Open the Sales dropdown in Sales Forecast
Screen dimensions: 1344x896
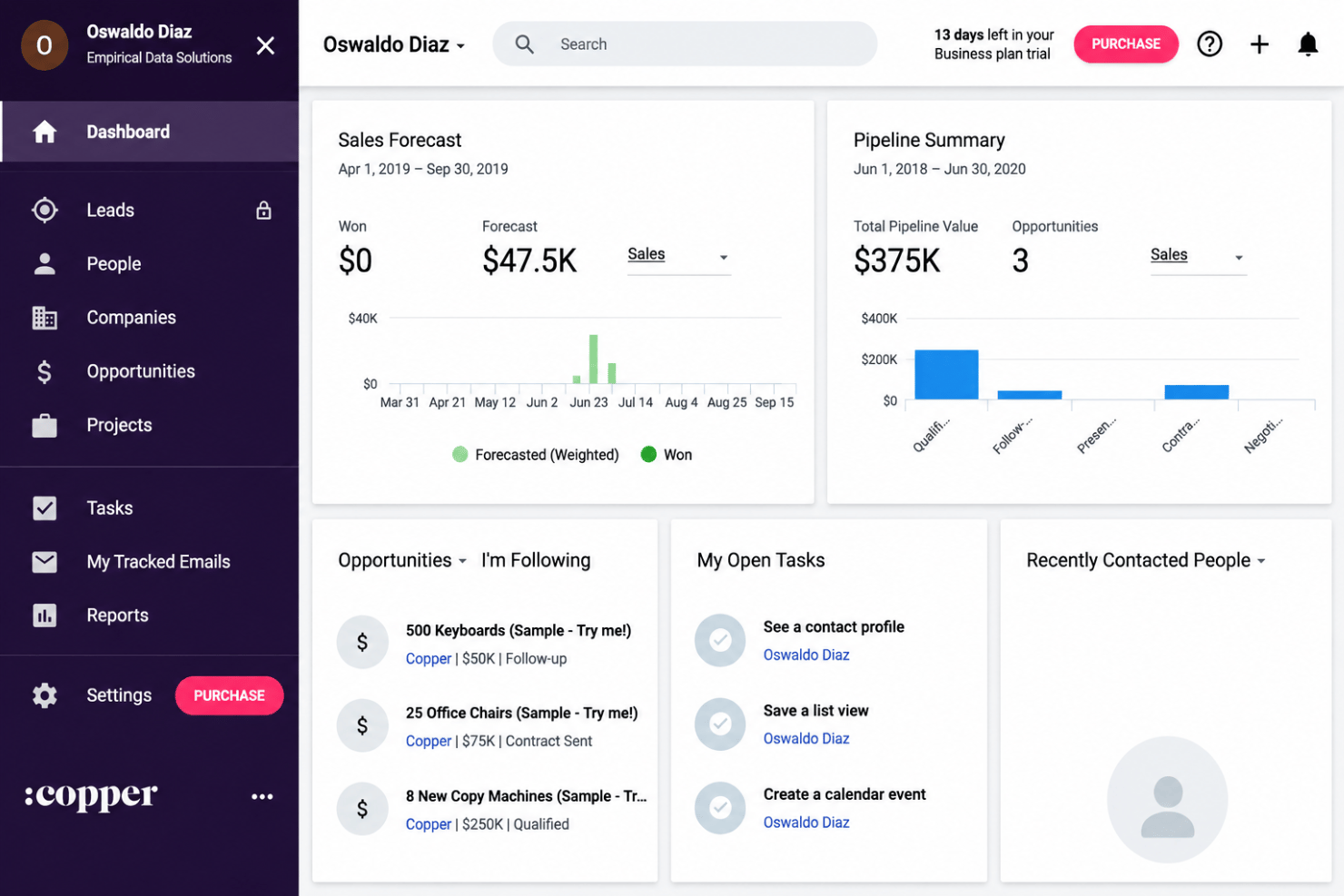tap(678, 256)
